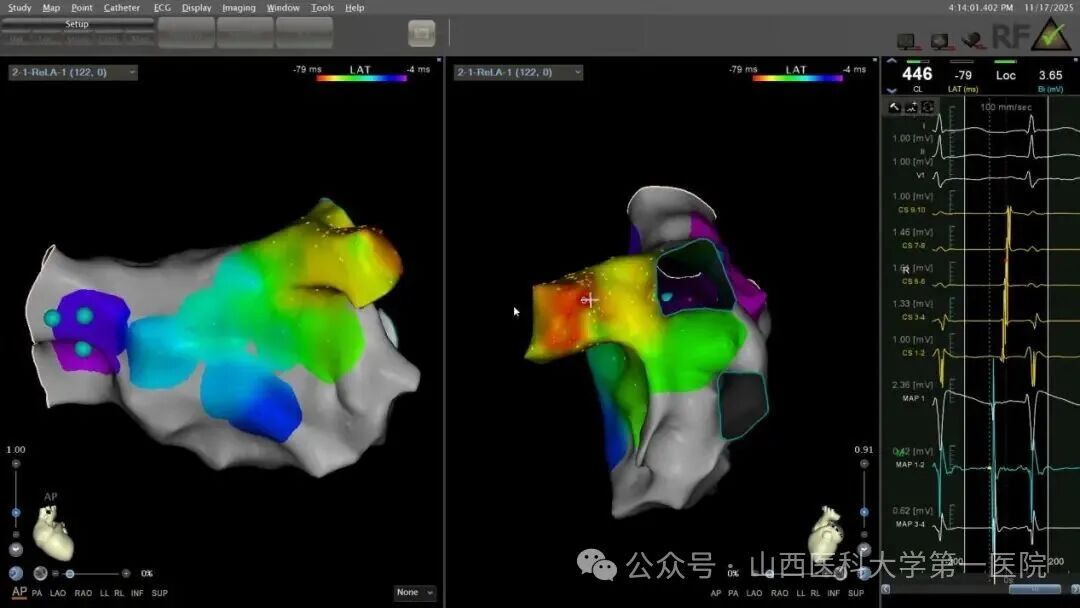This screenshot has height=608, width=1080.
Task: Open left map selector 2-1-ReLA-1 dropdown
Action: tap(73, 72)
